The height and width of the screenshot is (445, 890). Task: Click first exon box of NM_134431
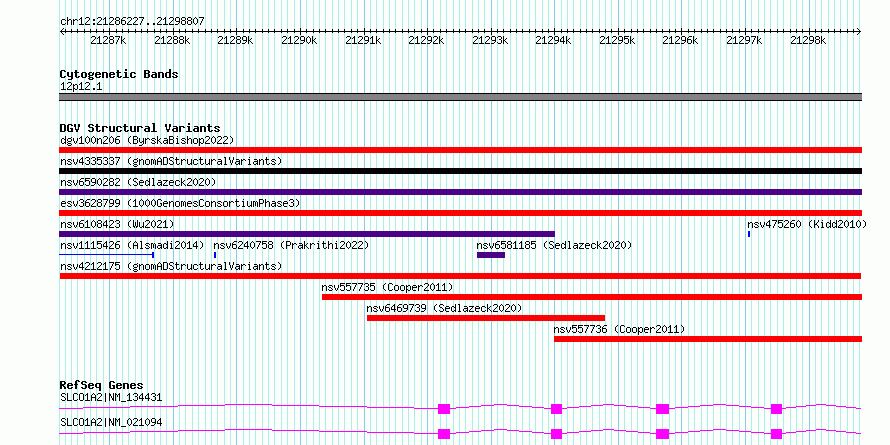coord(444,409)
